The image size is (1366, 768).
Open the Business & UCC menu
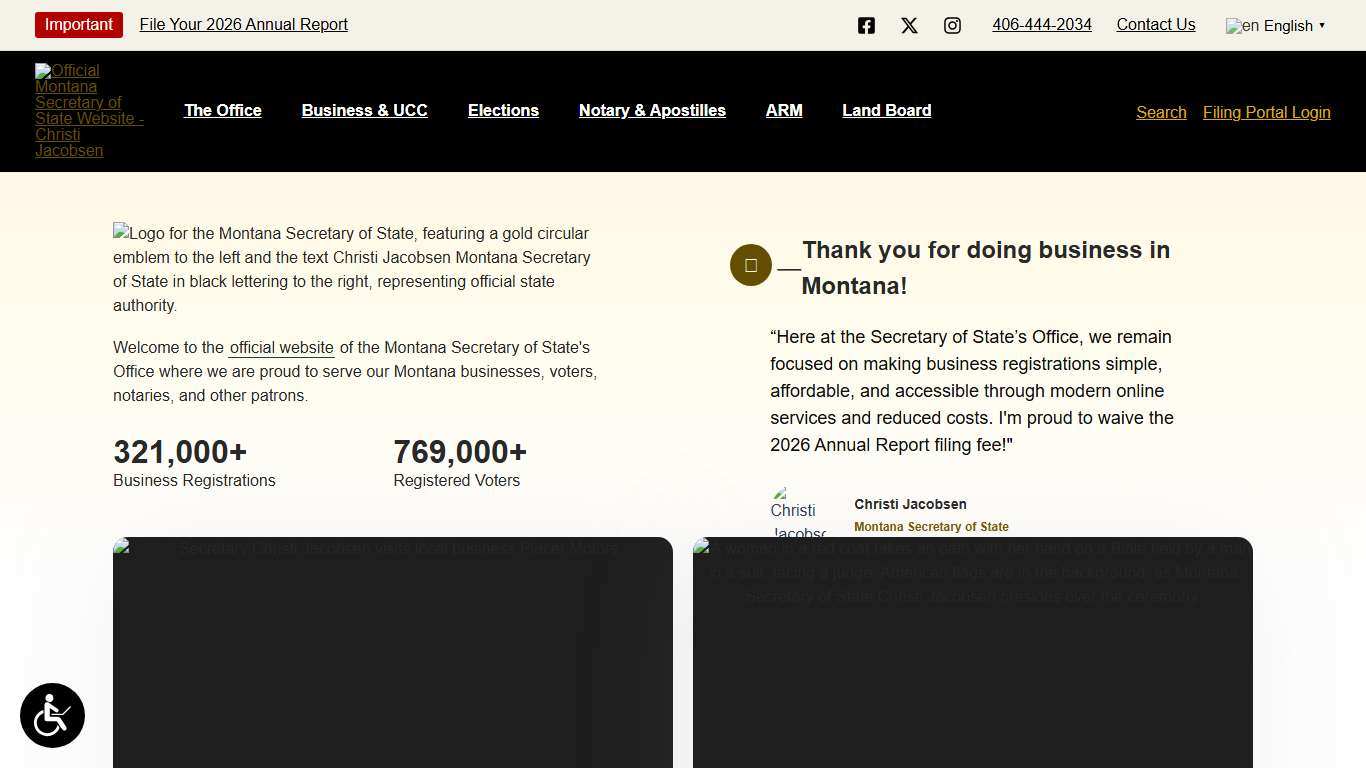[365, 110]
